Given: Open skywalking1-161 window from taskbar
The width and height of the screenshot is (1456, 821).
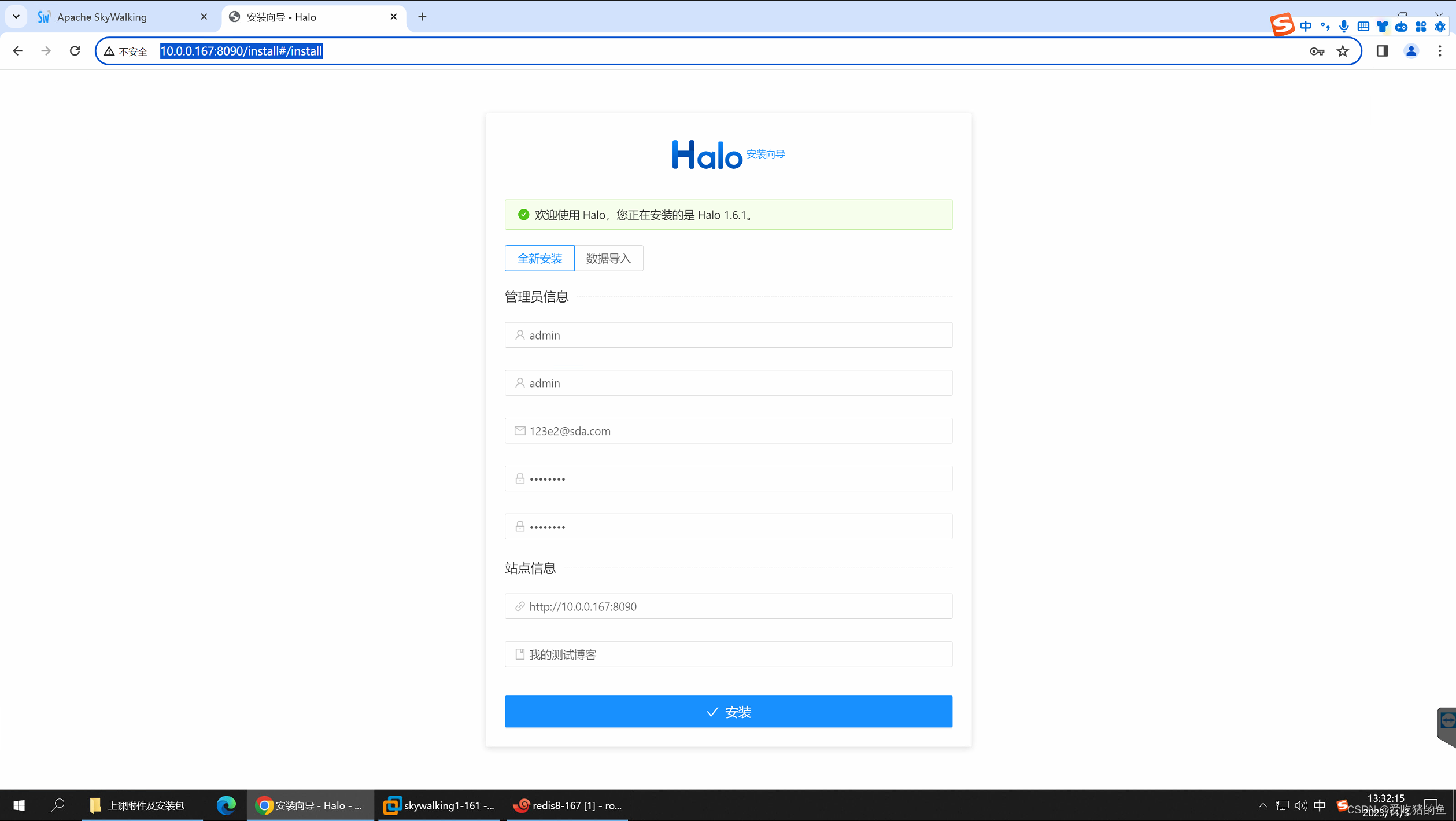Looking at the screenshot, I should point(439,805).
